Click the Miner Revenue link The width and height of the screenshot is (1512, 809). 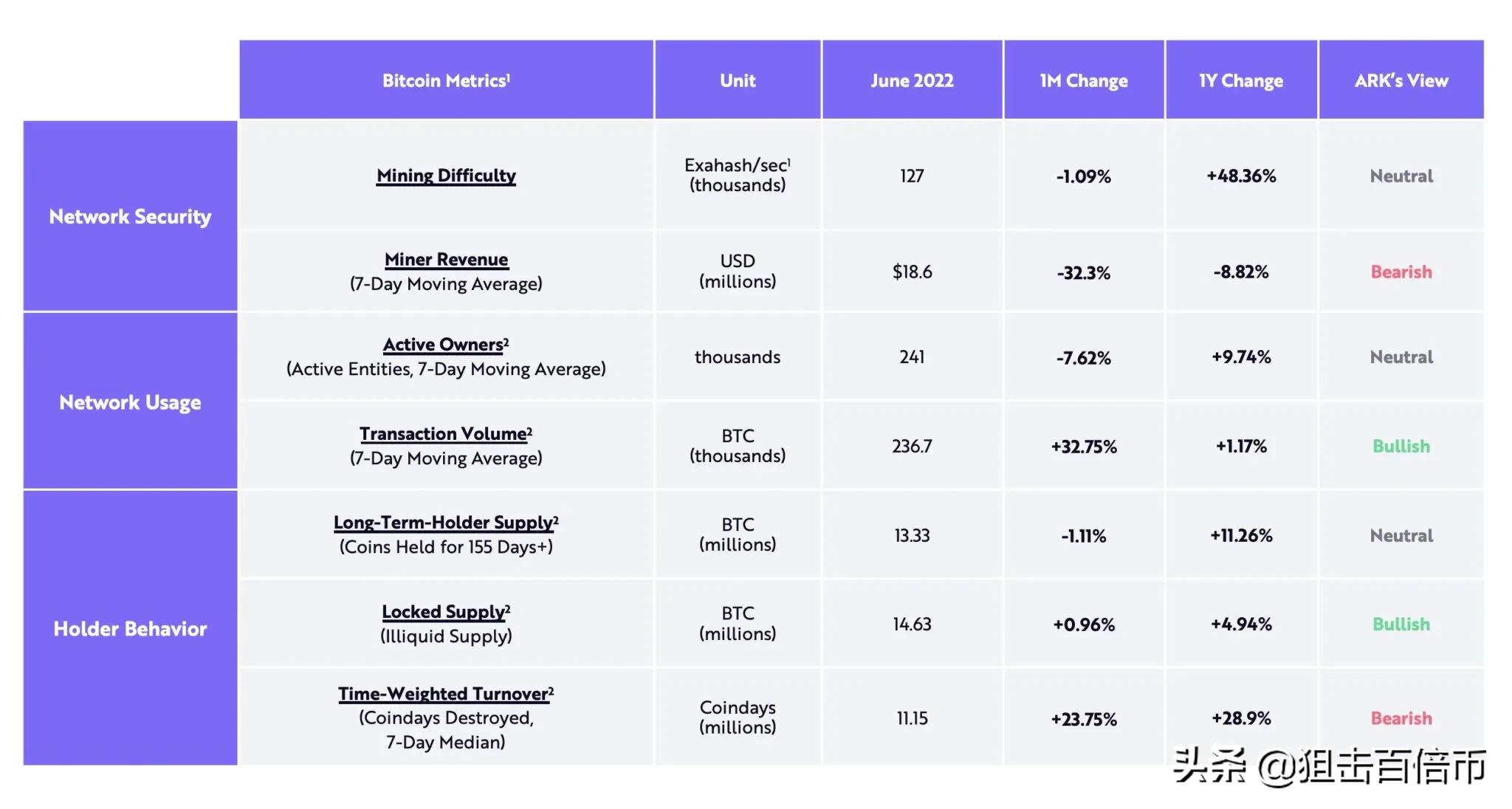(446, 260)
